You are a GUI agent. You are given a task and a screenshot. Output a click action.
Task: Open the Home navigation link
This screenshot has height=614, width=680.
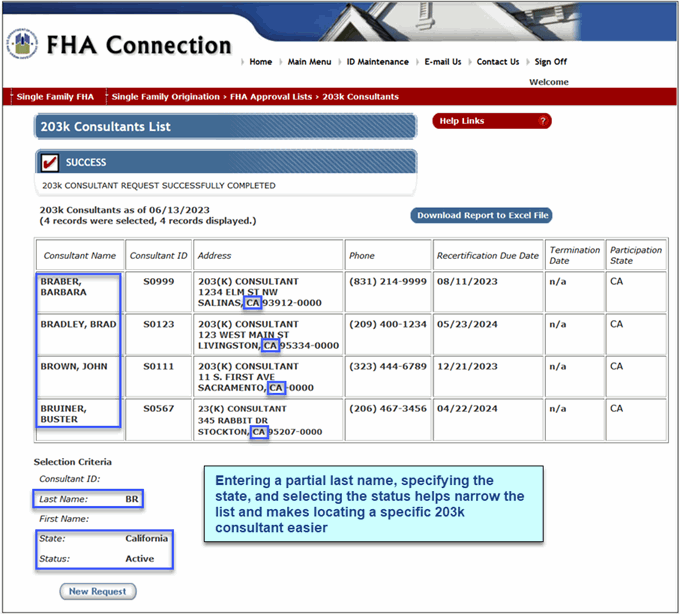click(261, 62)
